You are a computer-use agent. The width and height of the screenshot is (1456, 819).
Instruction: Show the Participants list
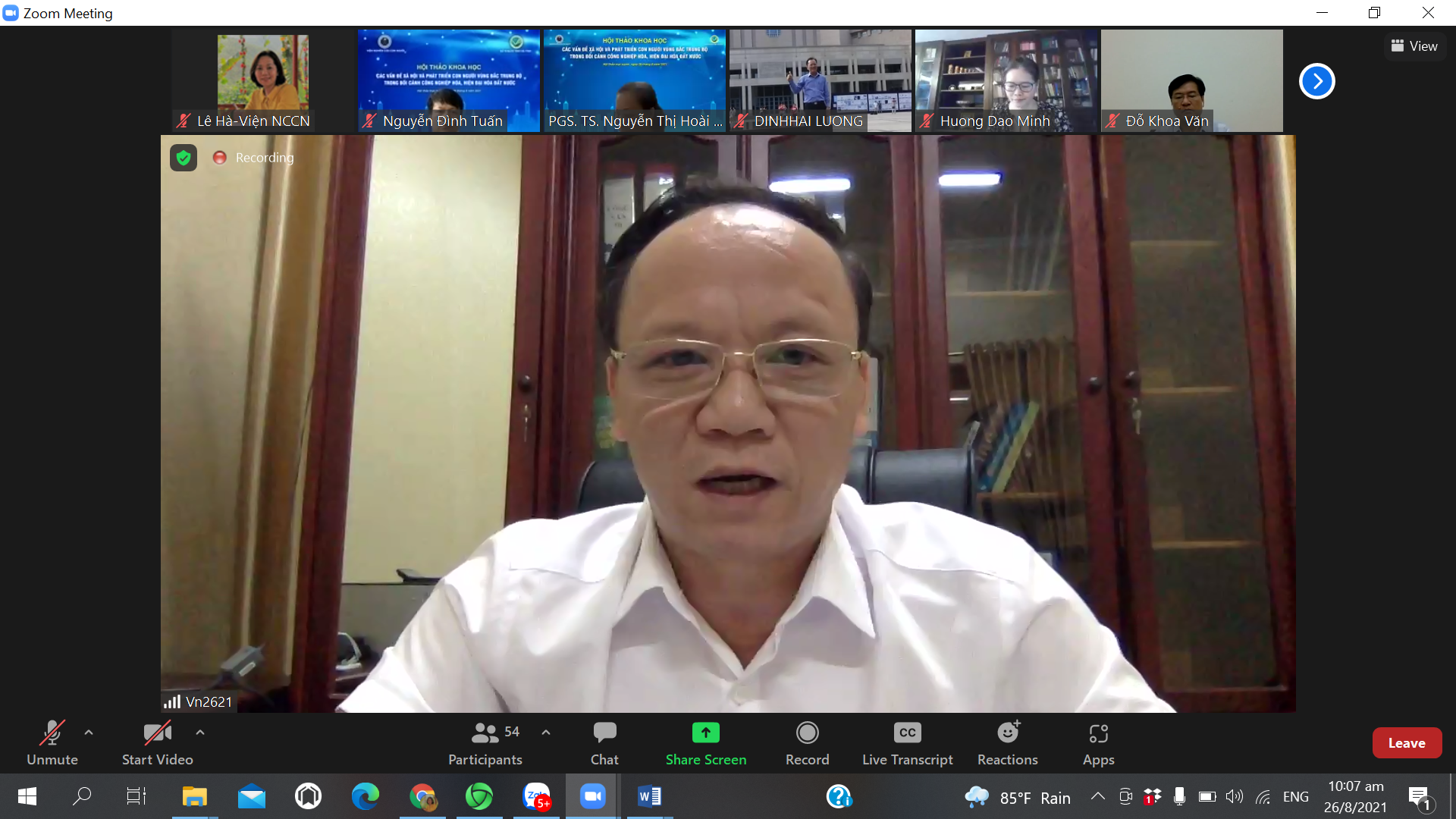tap(485, 743)
